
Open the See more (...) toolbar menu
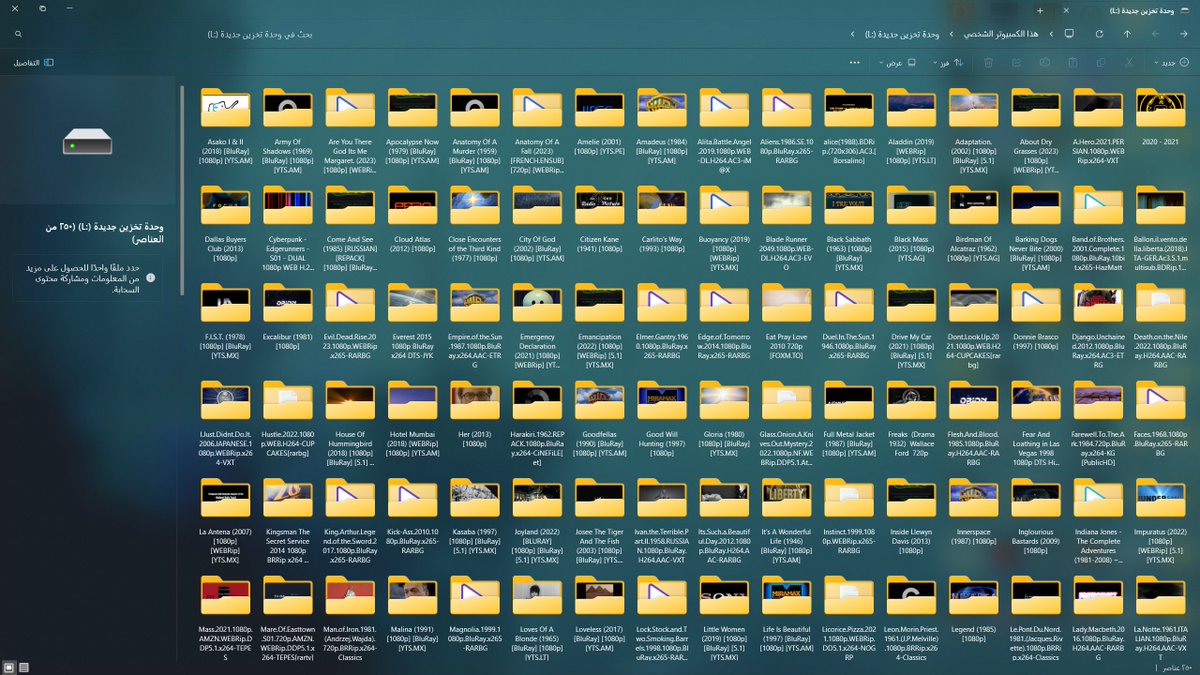854,62
